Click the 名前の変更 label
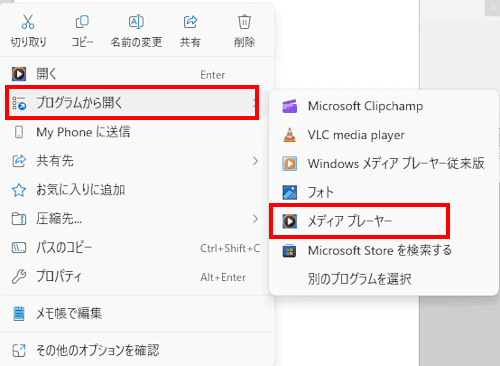Screen dimensions: 500x366 coord(136,42)
